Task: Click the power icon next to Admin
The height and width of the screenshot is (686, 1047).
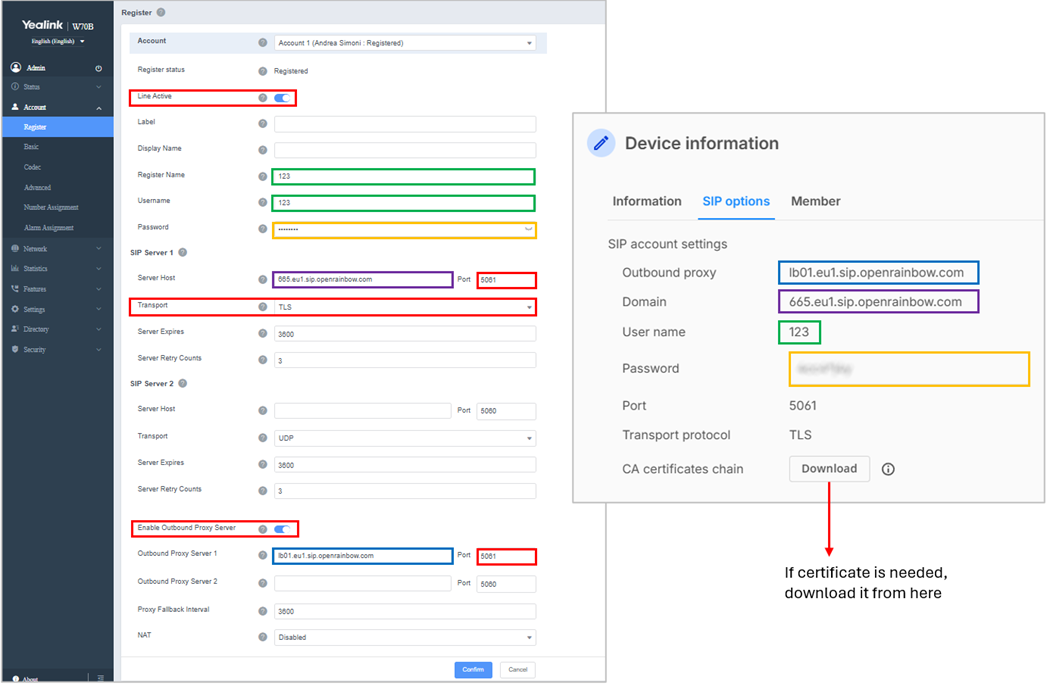Action: pos(98,68)
